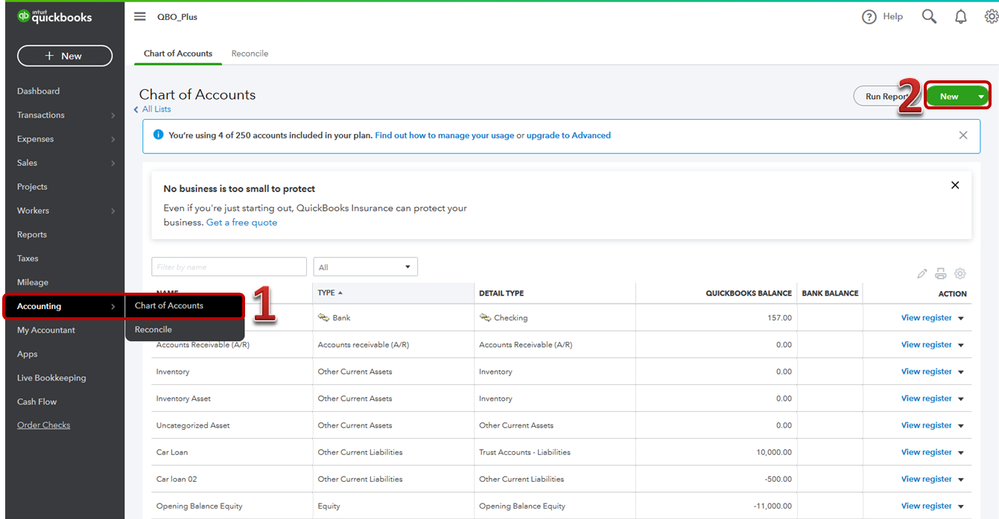Click the pencil edit icon above table
The image size is (999, 519).
point(922,274)
